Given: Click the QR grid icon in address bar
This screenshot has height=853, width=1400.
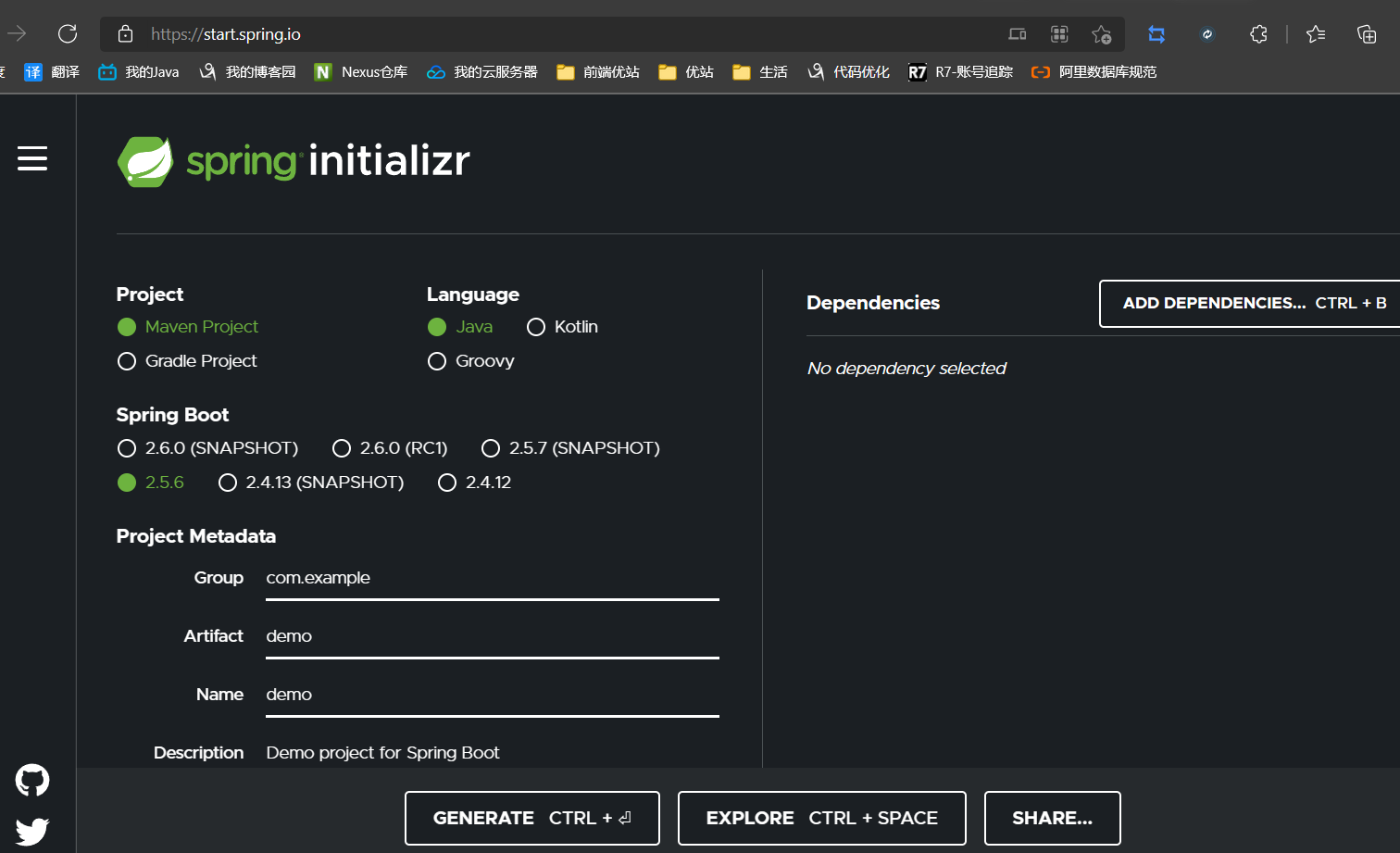Looking at the screenshot, I should tap(1059, 34).
